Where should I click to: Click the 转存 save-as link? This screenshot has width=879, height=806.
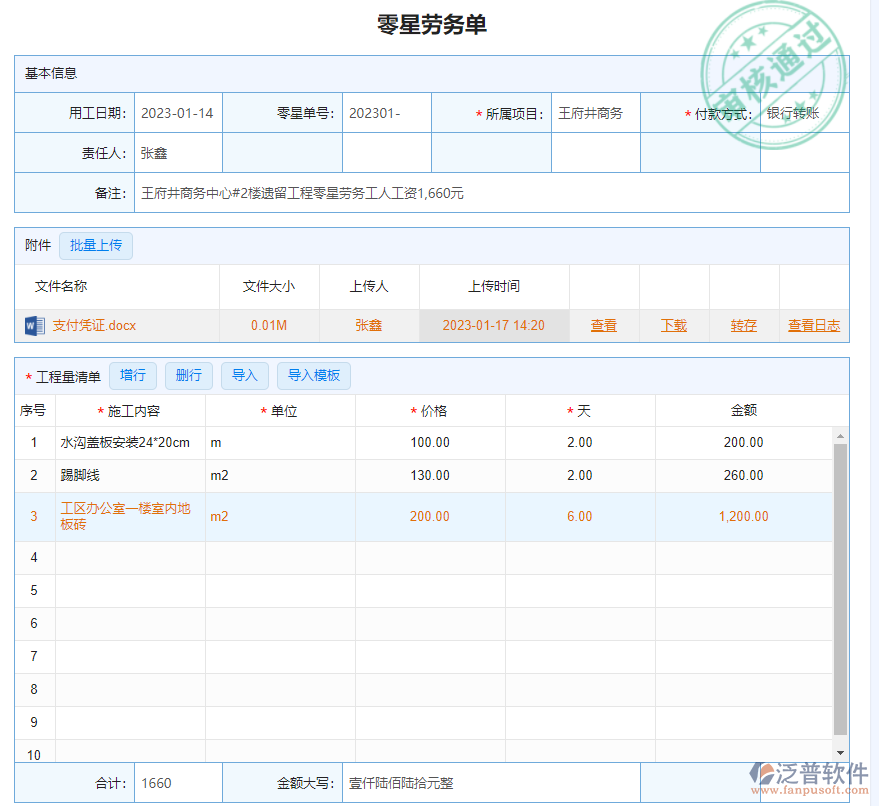click(744, 325)
